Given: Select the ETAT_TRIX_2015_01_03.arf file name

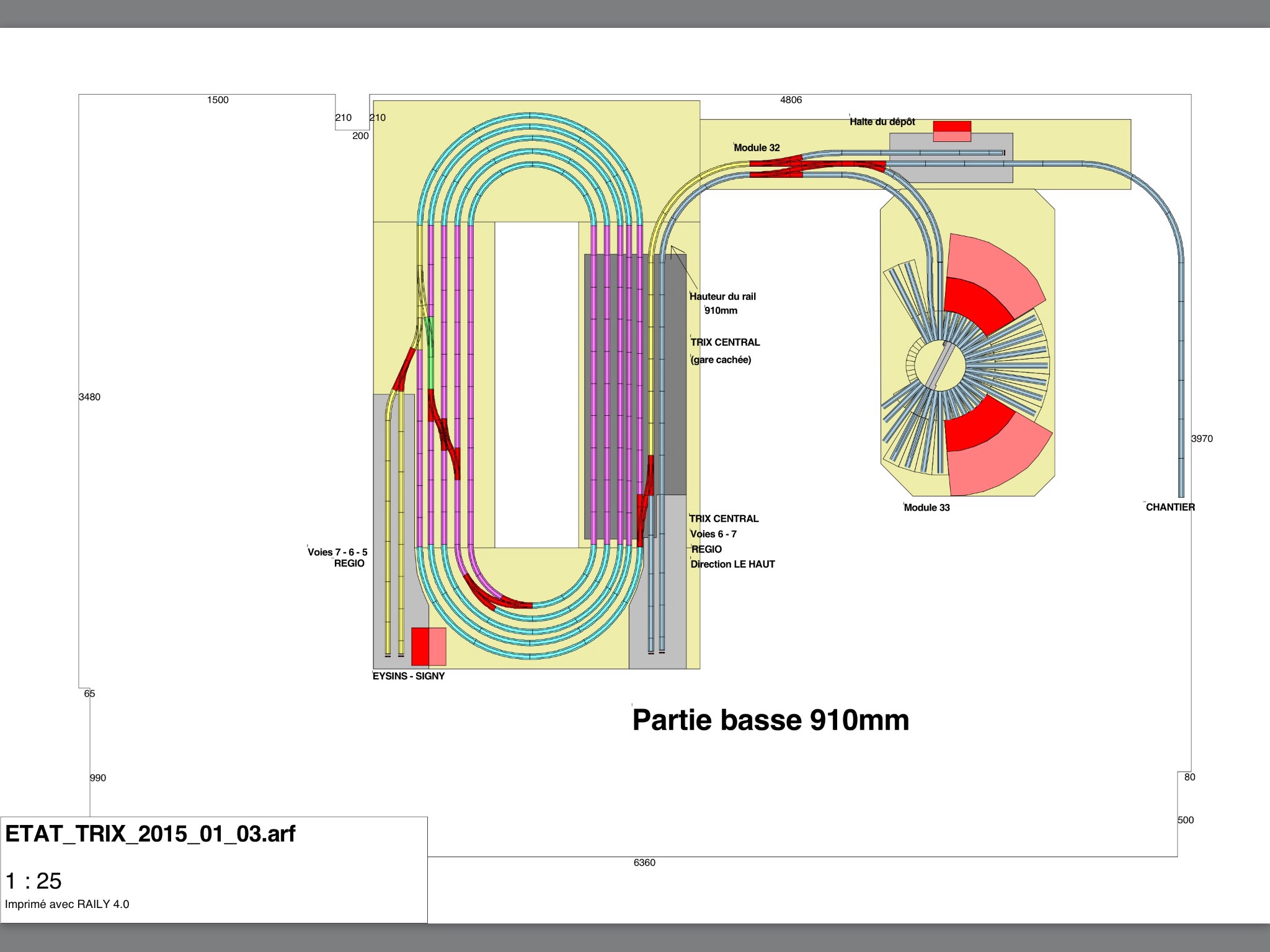Looking at the screenshot, I should 150,834.
